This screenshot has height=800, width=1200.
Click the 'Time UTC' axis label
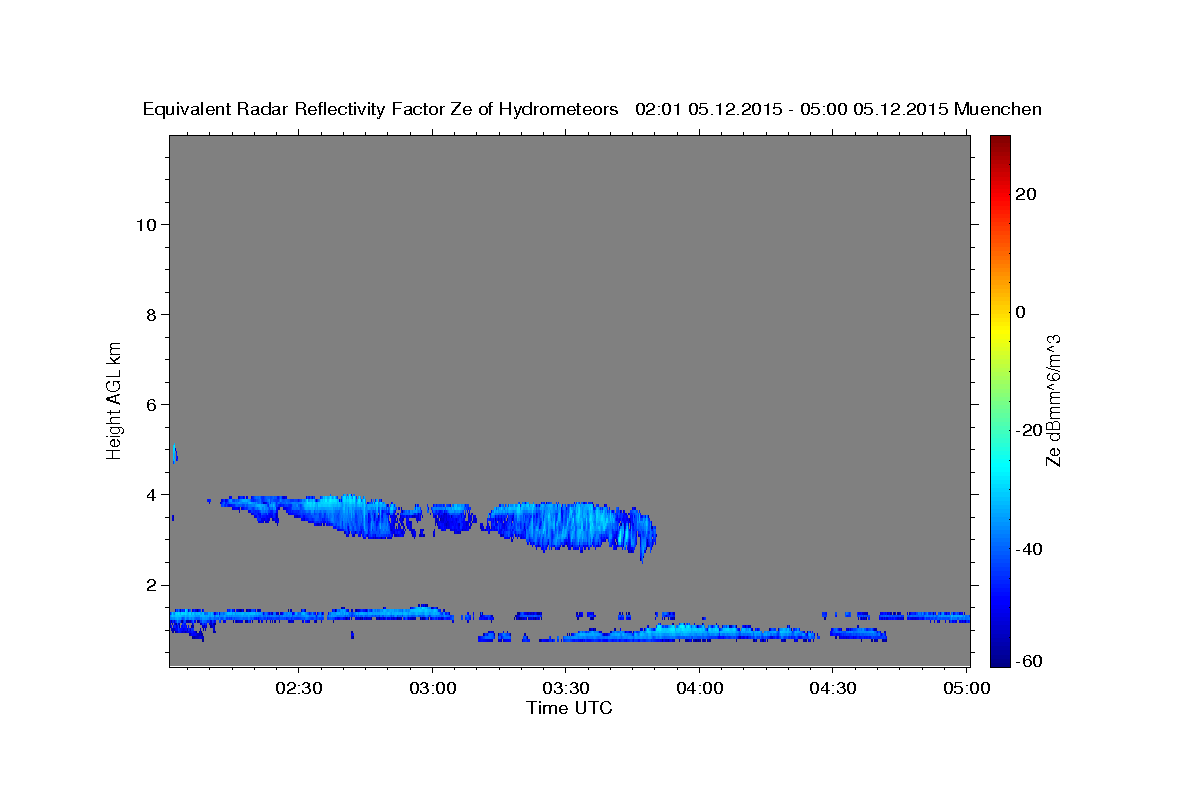[569, 708]
